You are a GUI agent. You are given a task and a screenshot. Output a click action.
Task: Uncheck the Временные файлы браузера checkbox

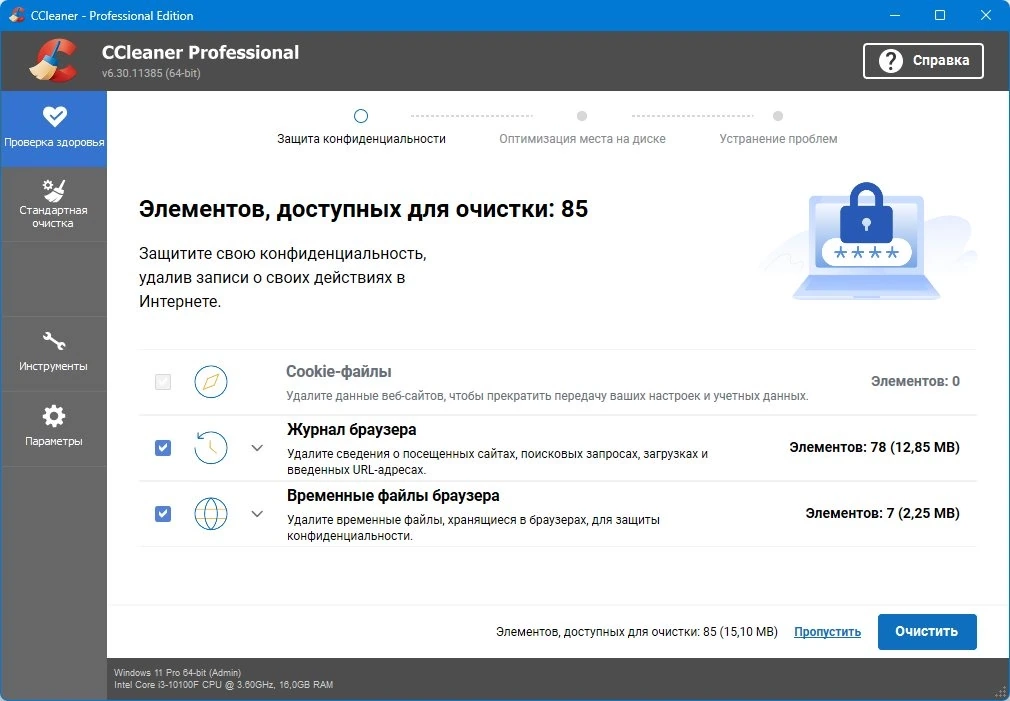(163, 514)
